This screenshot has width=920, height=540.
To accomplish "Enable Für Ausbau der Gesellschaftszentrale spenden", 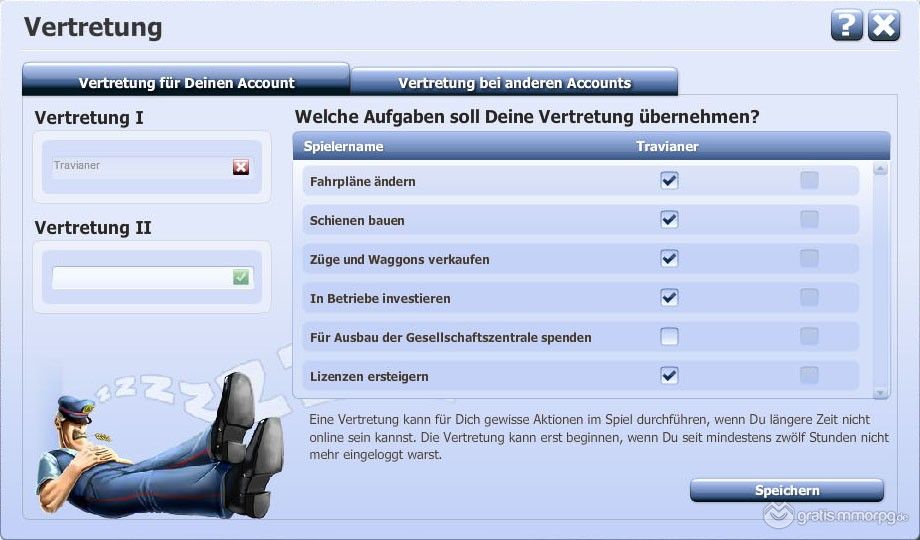I will (669, 337).
